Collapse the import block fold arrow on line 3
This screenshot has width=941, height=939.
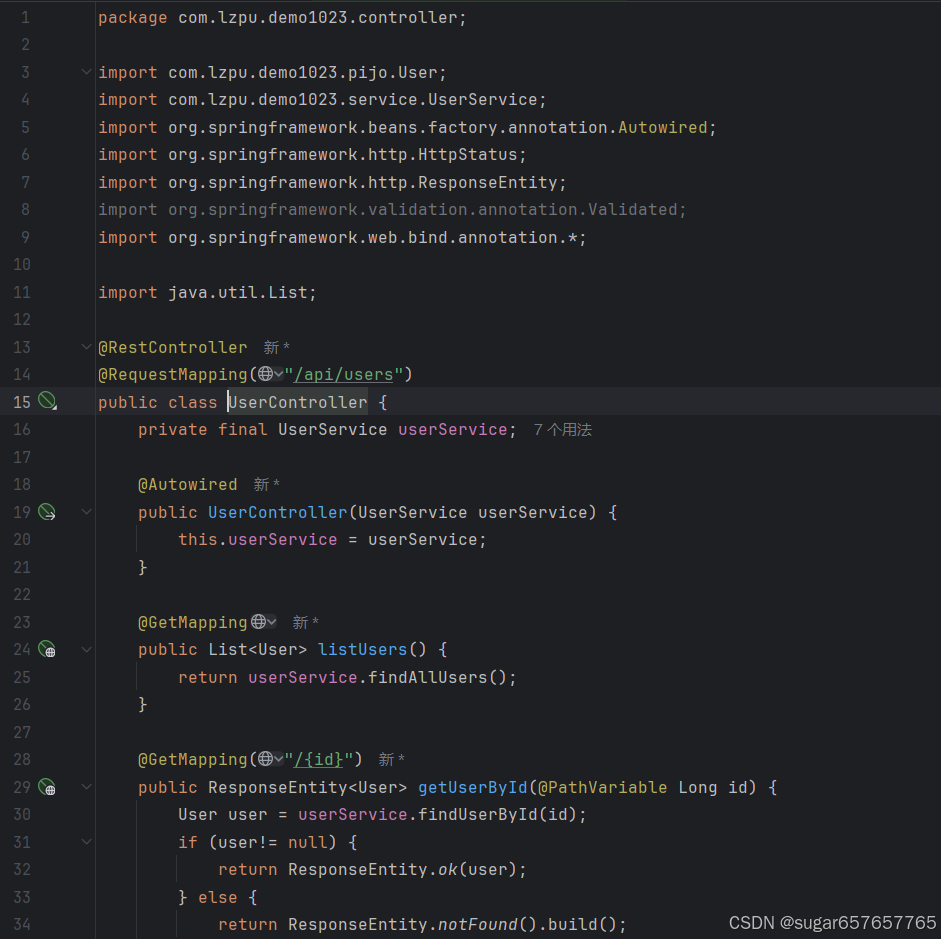tap(86, 72)
